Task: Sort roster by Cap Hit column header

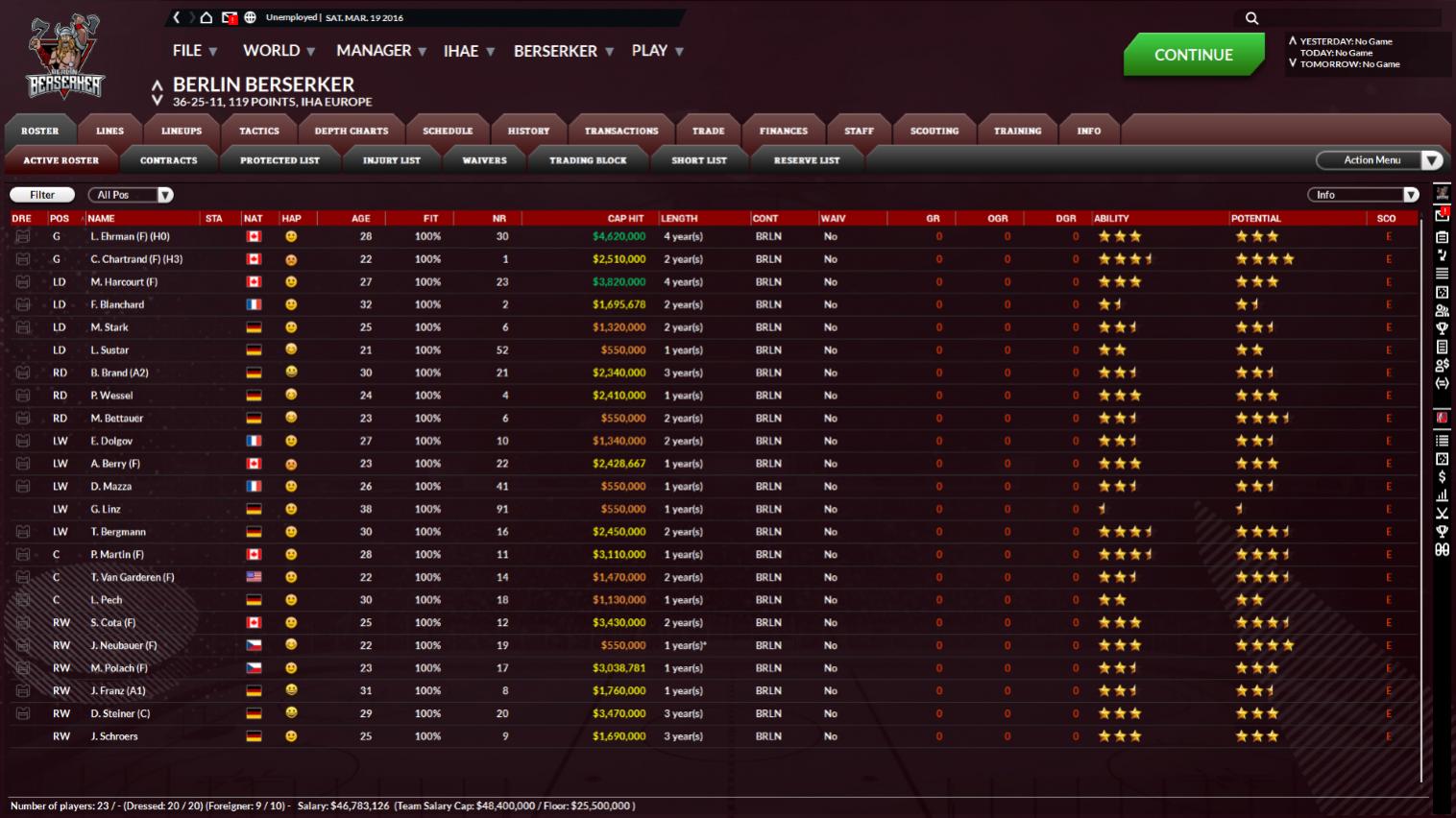Action: [625, 219]
